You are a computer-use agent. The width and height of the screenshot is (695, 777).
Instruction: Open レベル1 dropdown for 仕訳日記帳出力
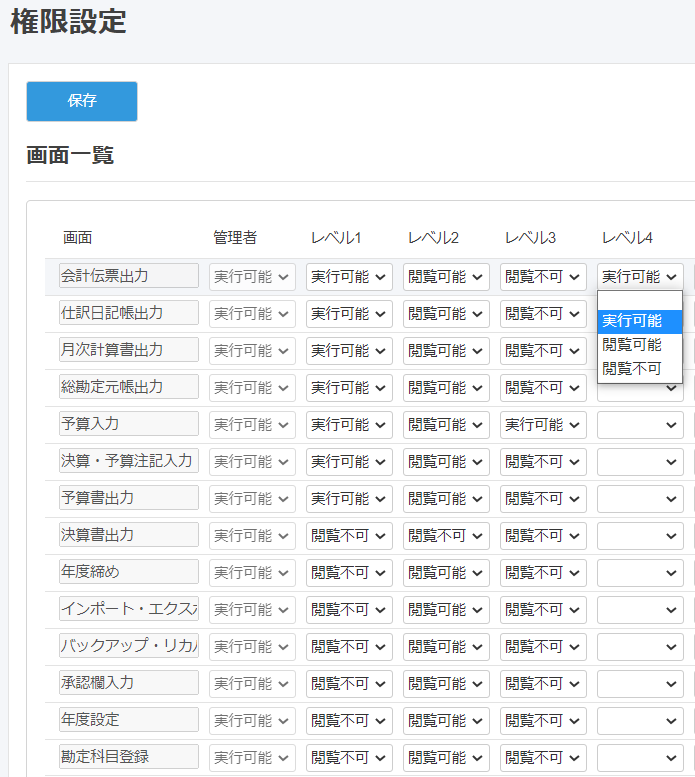tap(349, 314)
